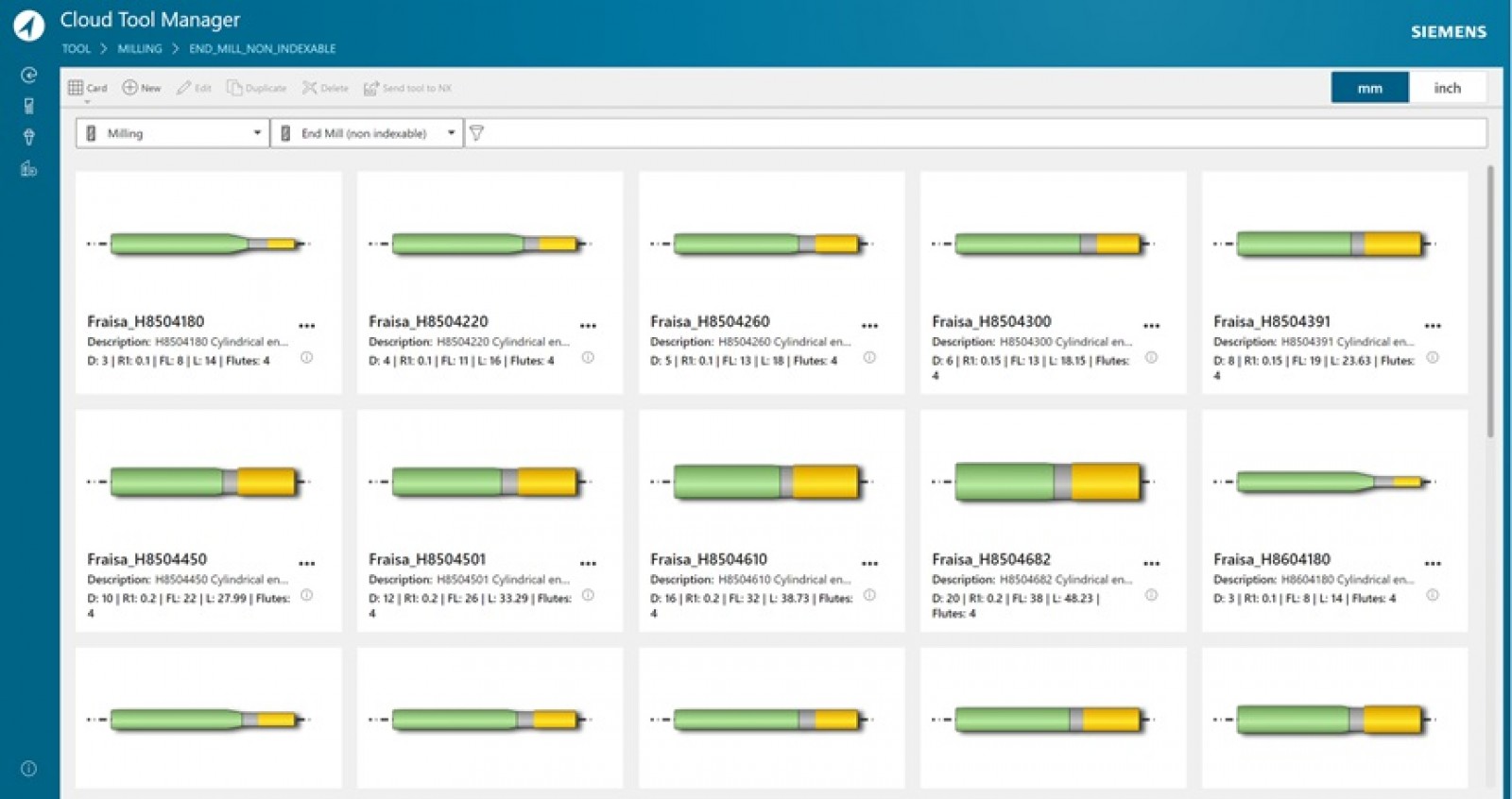Click the New tool icon in toolbar
Viewport: 1512px width, 799px height.
[x=130, y=88]
